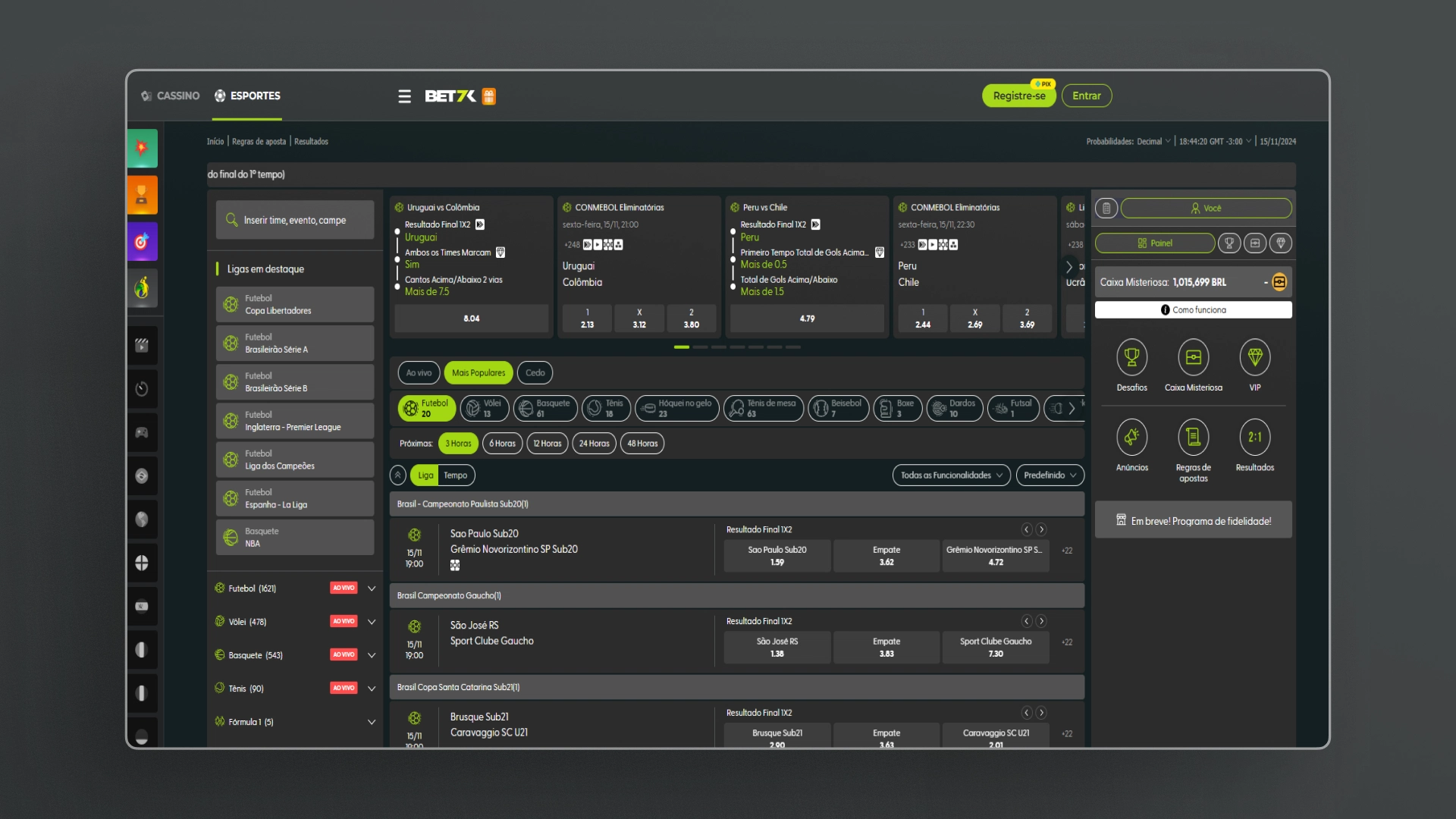Select the Hóquei no gelo sport filter

[x=677, y=408]
